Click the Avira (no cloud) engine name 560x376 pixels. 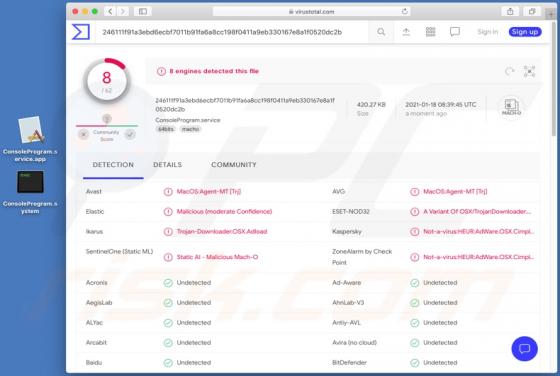354,342
